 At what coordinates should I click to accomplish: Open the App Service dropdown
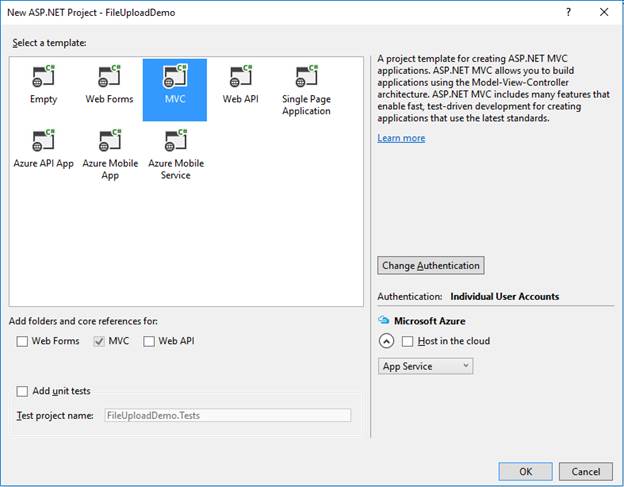425,366
